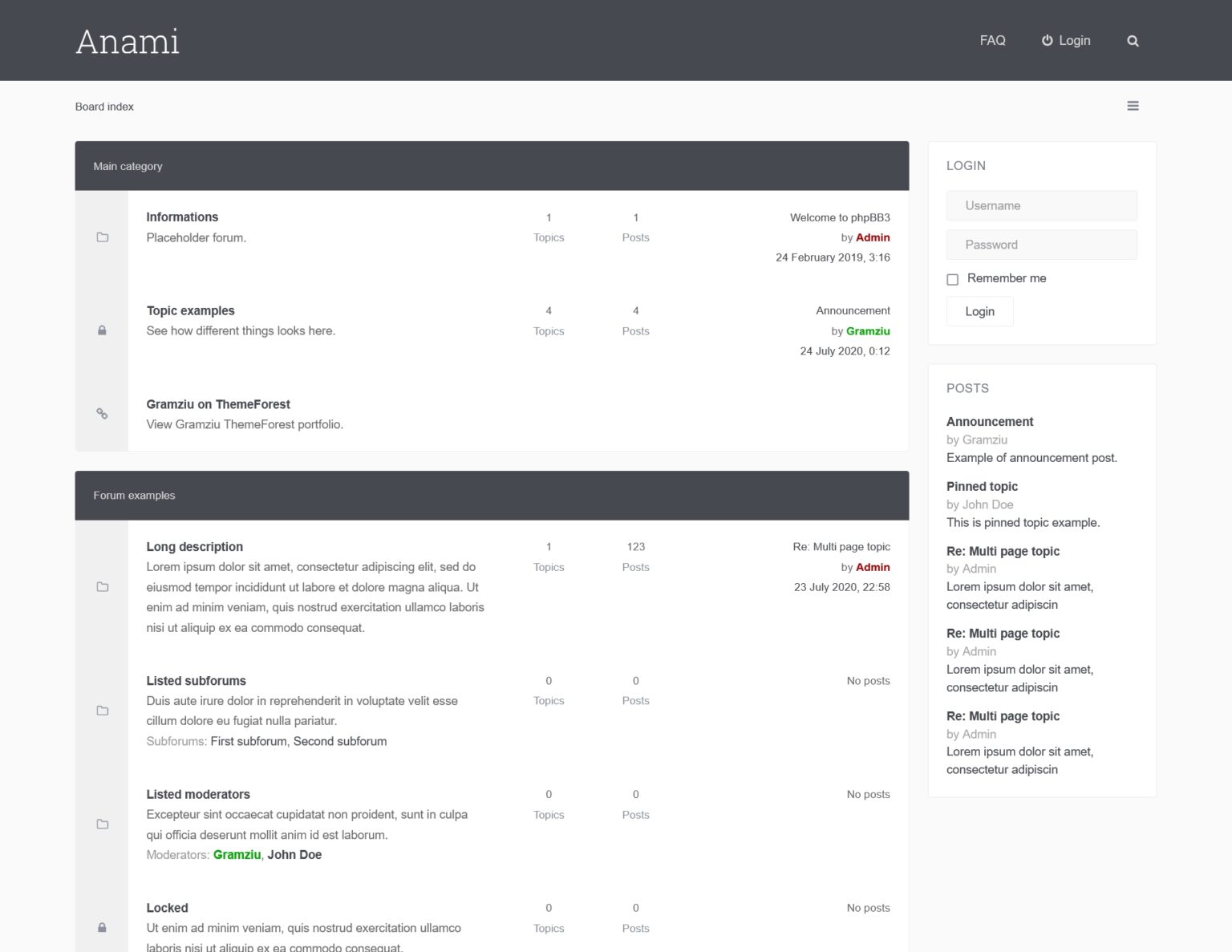
Task: Open Login in the top navigation
Action: 1066,40
